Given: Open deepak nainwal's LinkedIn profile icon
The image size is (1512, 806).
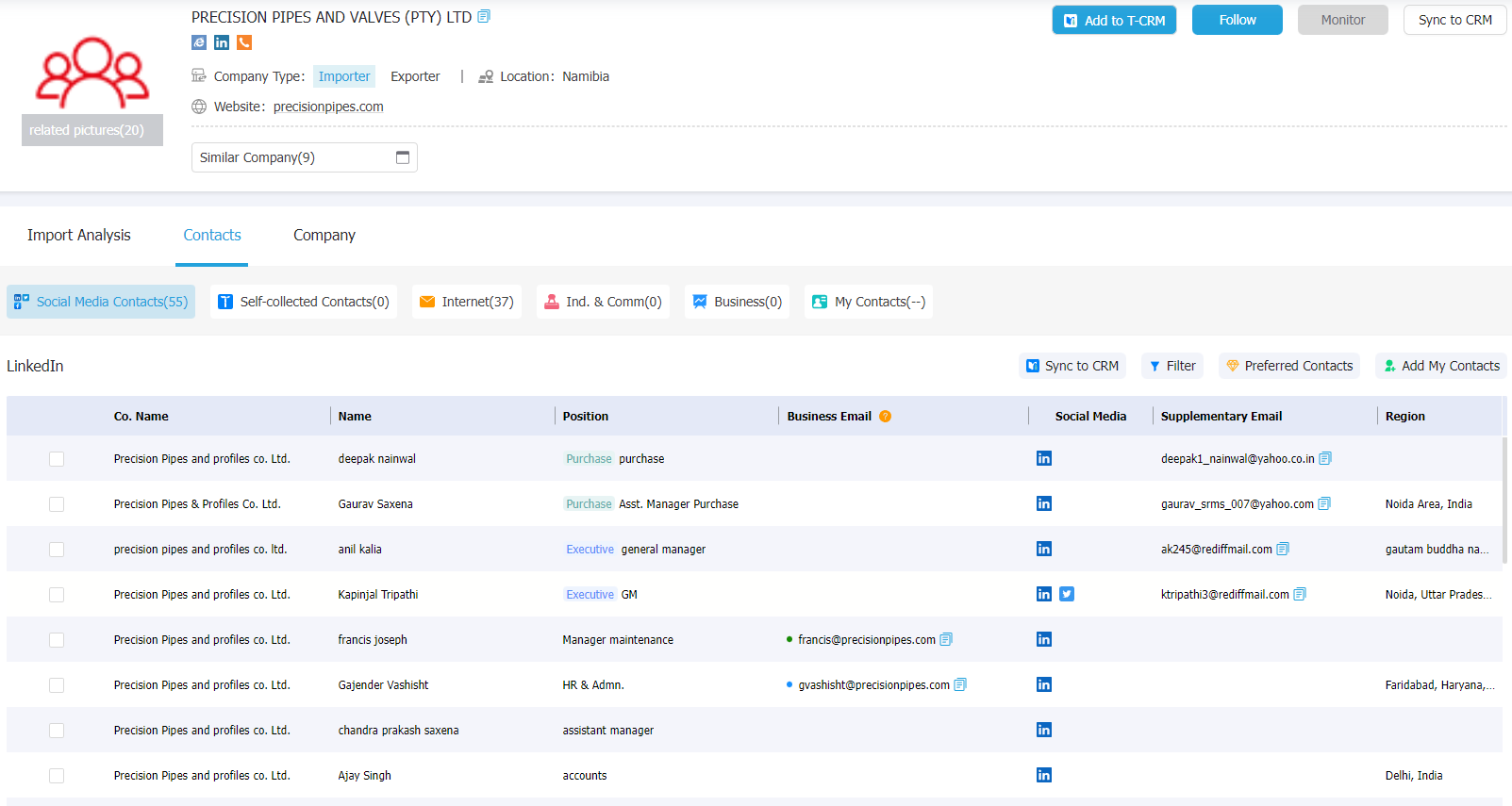Looking at the screenshot, I should coord(1044,458).
